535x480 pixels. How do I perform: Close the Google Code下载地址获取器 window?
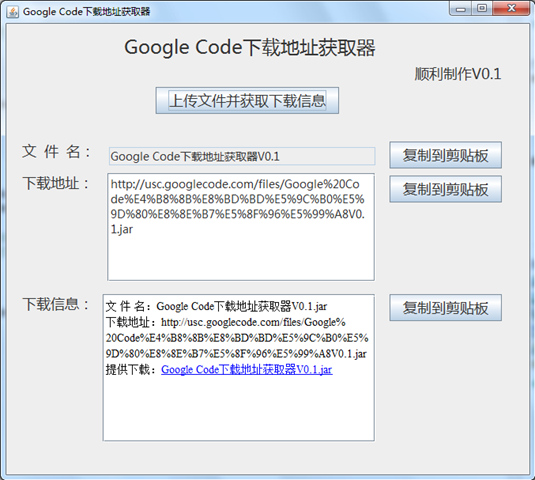pos(511,9)
